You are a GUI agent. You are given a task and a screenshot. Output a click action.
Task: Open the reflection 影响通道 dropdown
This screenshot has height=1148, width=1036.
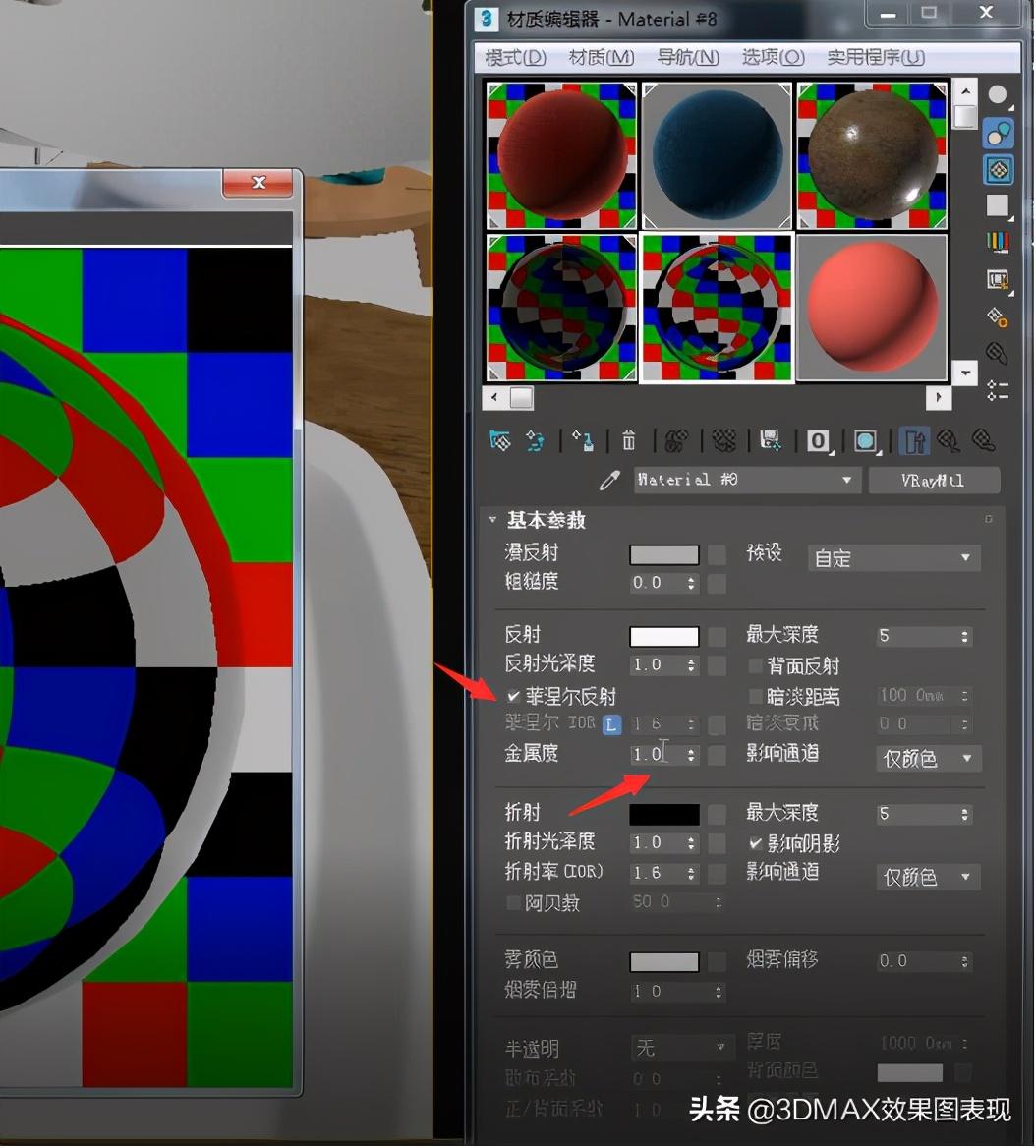click(929, 759)
